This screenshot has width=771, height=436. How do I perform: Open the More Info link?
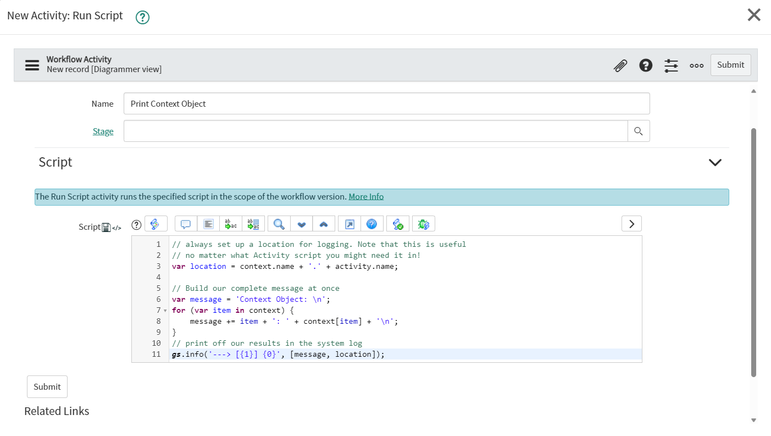pos(366,197)
